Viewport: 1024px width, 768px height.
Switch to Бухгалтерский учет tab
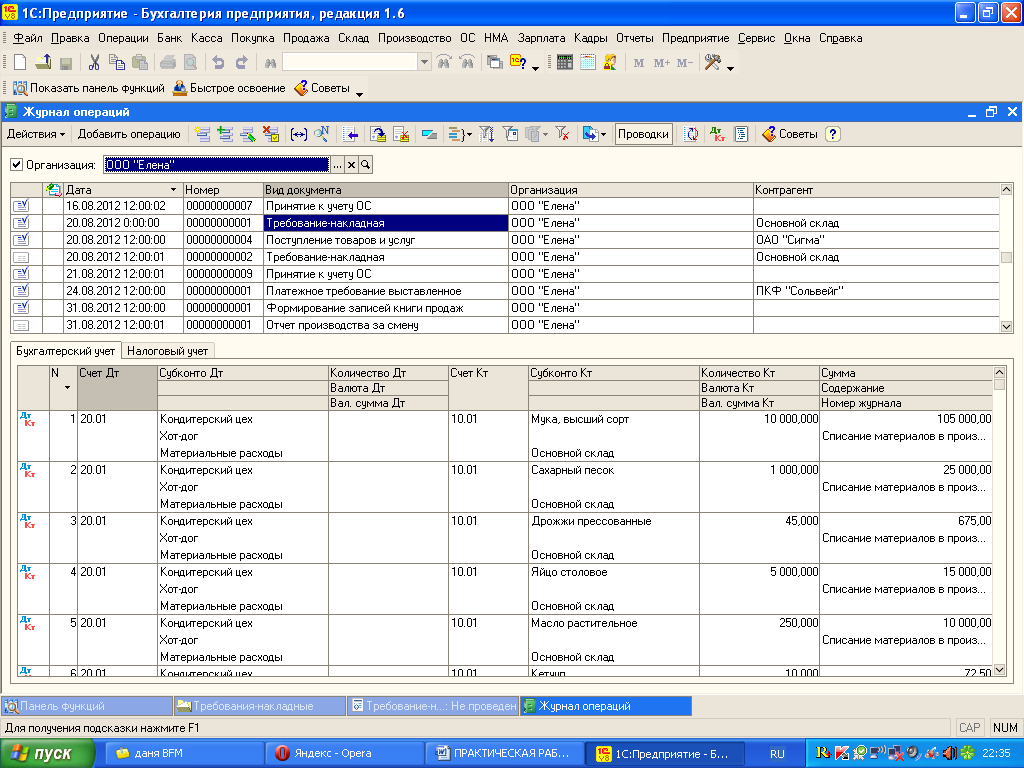click(65, 351)
